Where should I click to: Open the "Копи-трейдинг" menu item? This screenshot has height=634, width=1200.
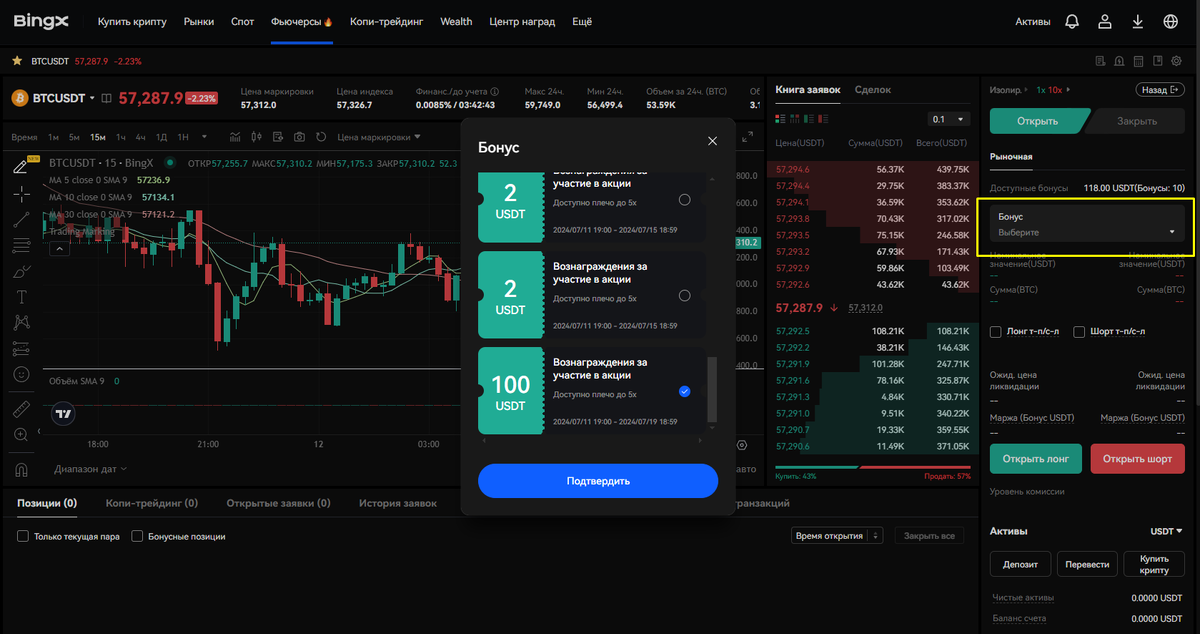[x=386, y=21]
